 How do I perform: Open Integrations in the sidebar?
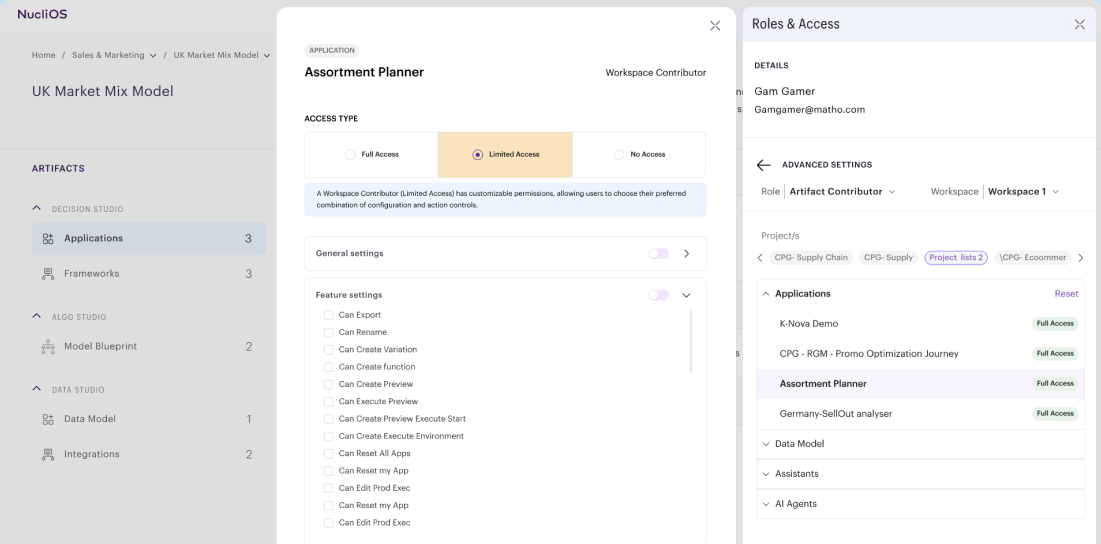pos(149,454)
